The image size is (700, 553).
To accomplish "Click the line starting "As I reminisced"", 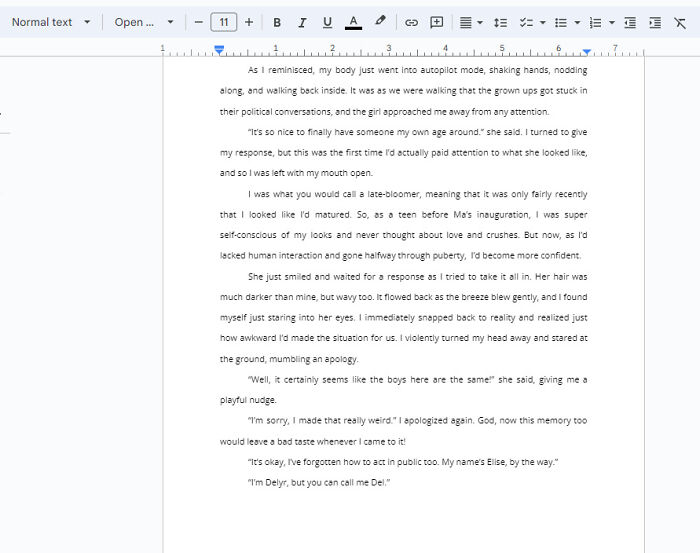I will [417, 70].
